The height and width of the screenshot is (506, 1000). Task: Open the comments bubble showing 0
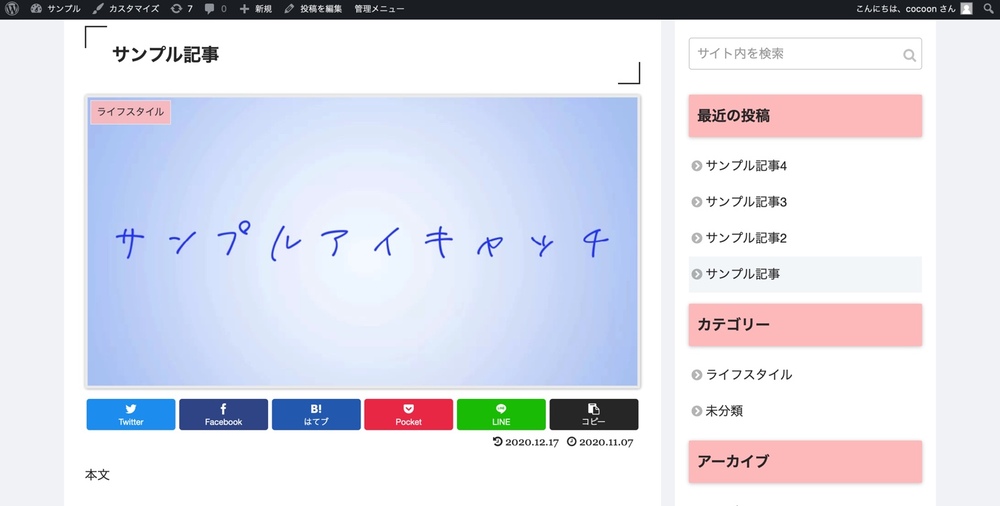[x=216, y=9]
